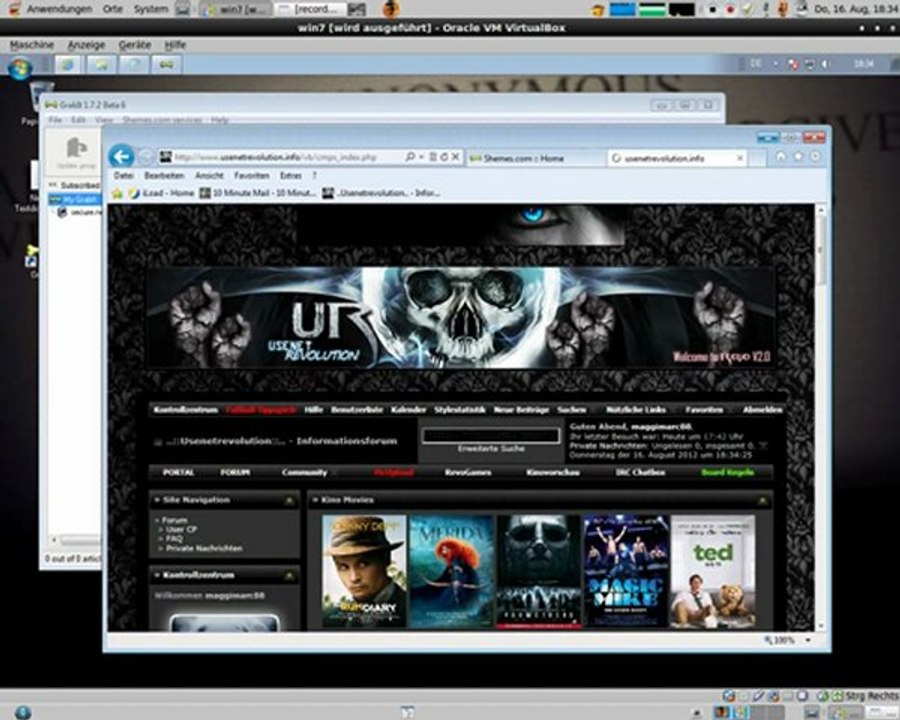Select My GrabIt in GrabIt tree
Screen dimensions: 900x720
point(75,199)
